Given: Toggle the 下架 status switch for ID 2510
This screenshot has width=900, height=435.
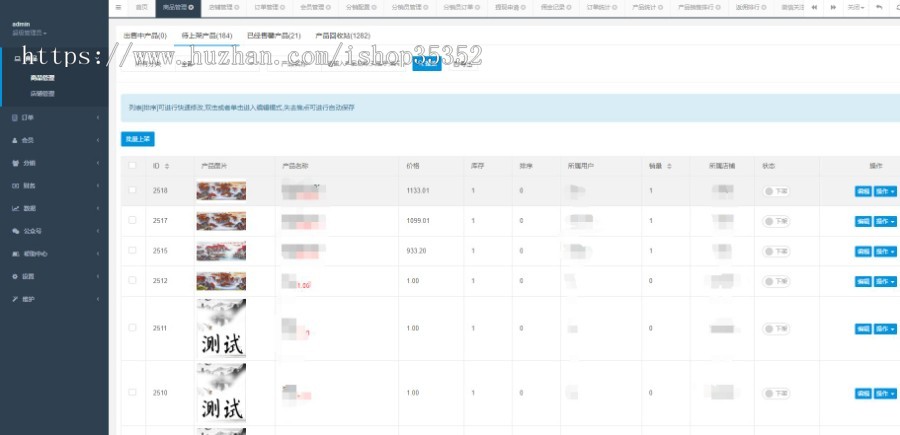Looking at the screenshot, I should point(776,393).
